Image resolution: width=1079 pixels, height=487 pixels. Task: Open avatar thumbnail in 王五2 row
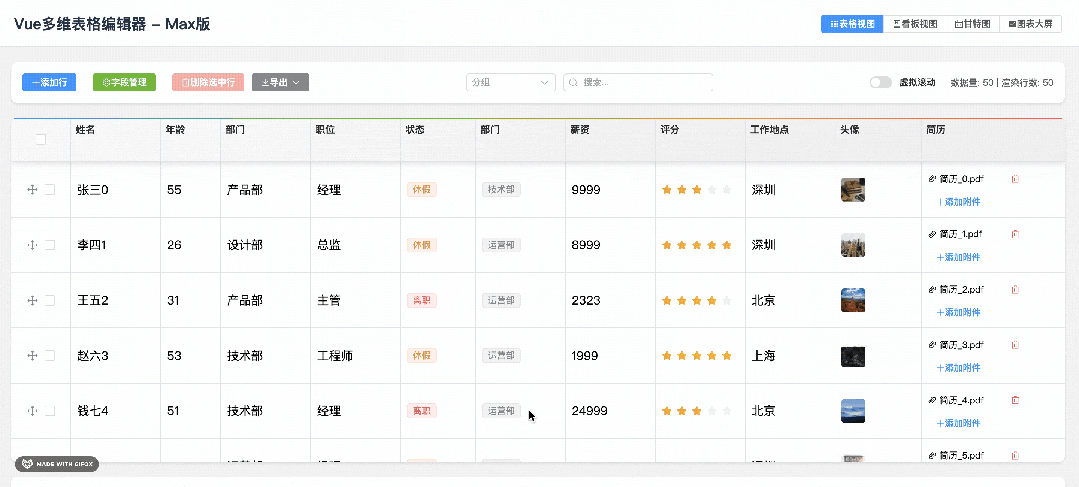pyautogui.click(x=853, y=300)
